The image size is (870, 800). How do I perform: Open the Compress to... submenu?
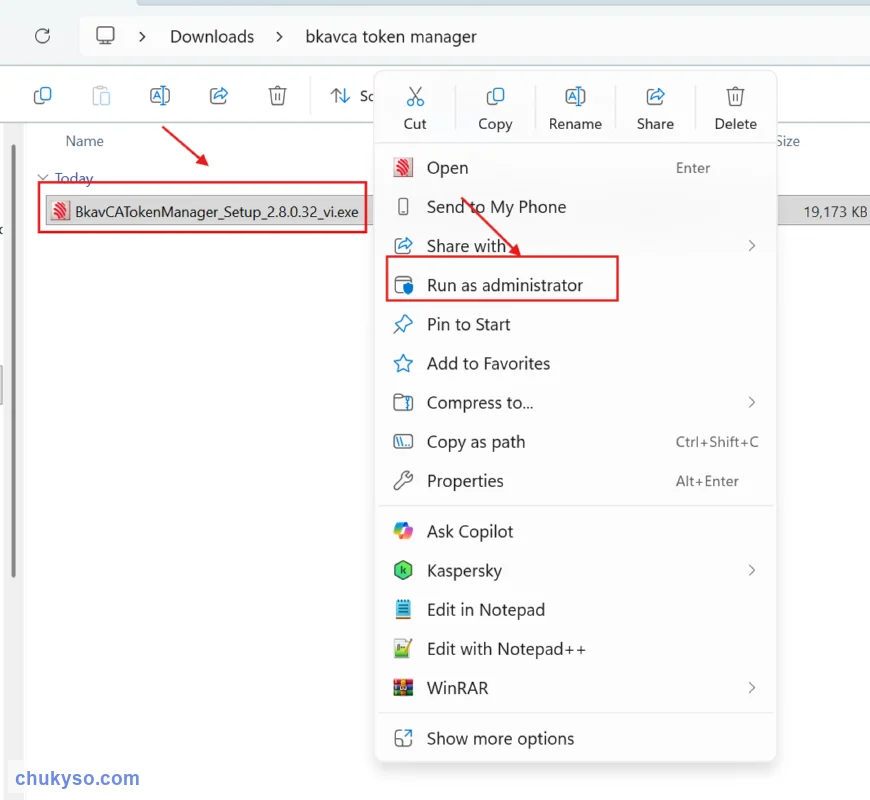pos(575,403)
